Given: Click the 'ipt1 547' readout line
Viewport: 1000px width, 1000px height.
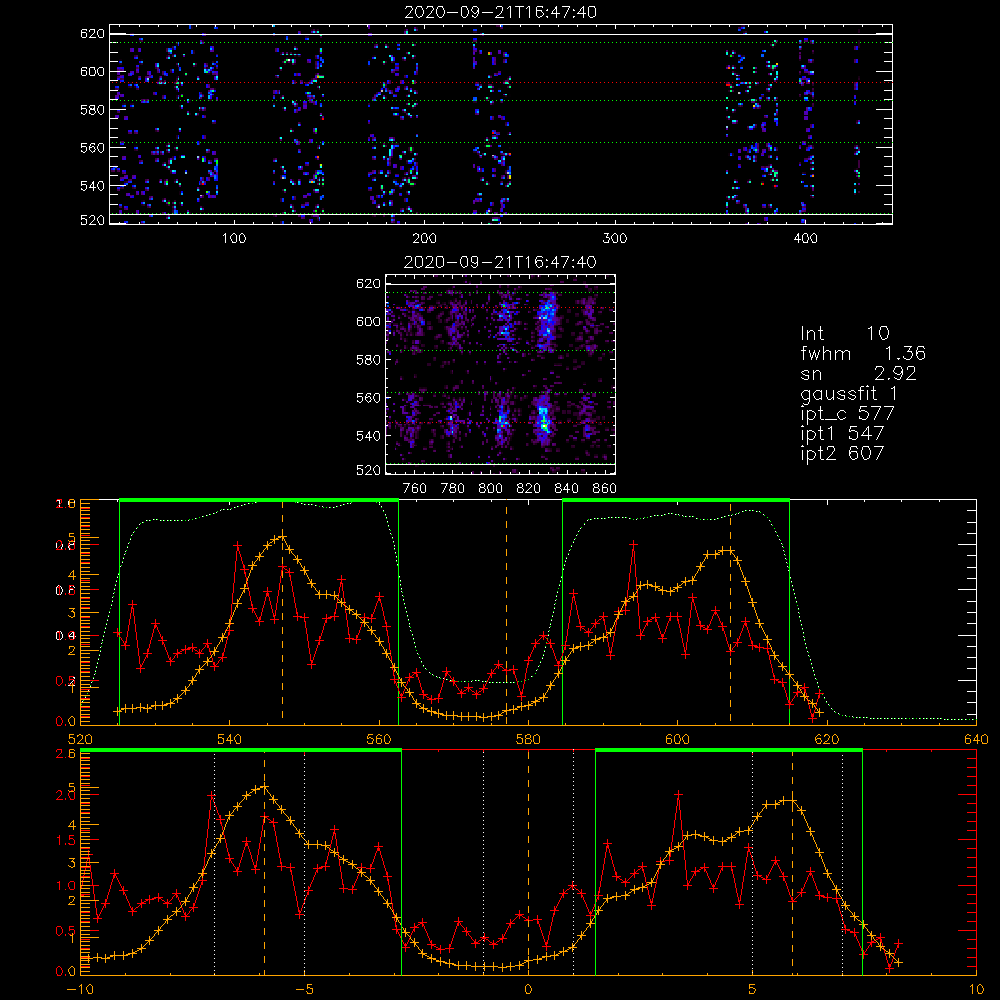Looking at the screenshot, I should (x=842, y=434).
